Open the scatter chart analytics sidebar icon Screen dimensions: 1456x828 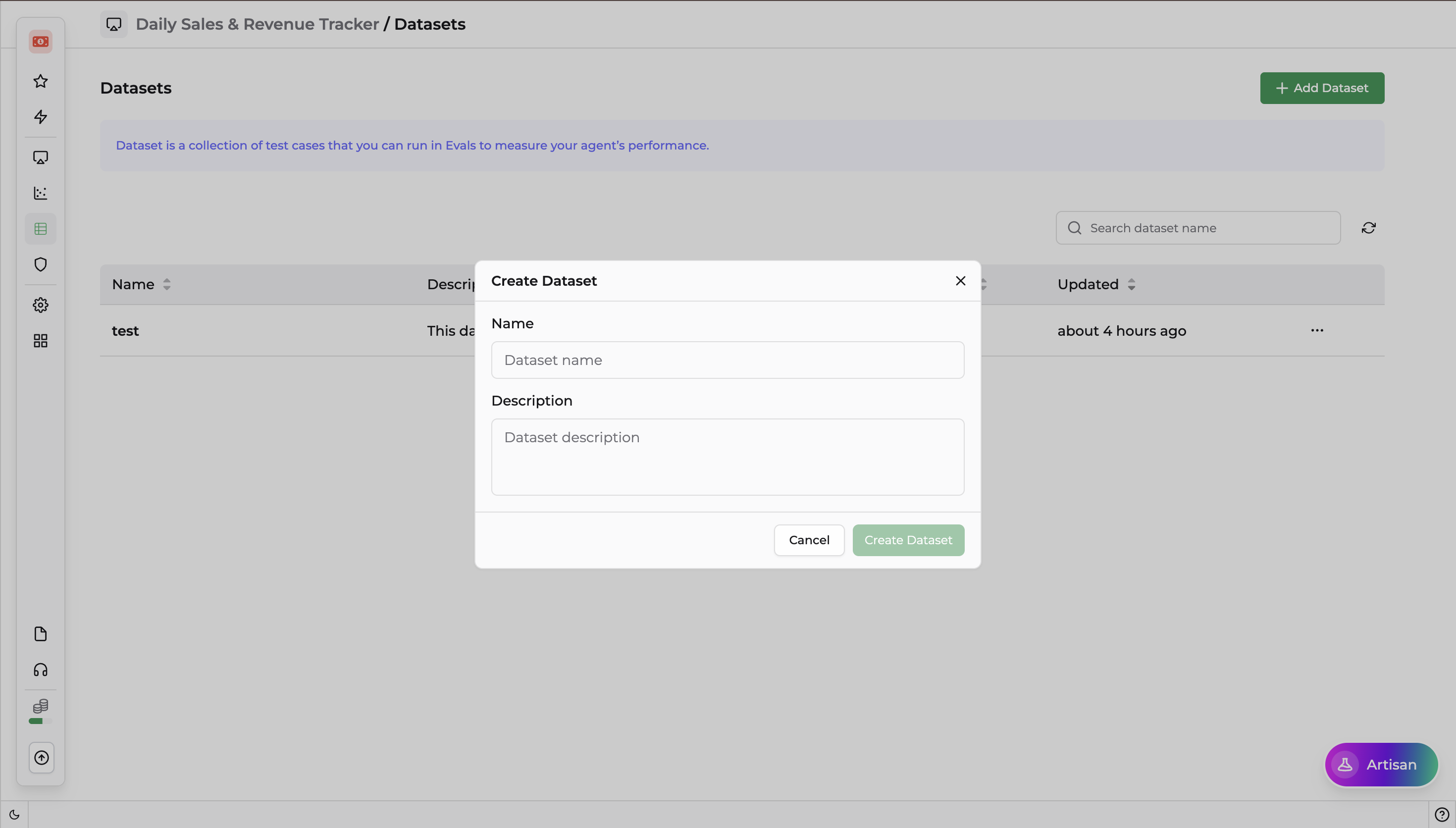point(41,193)
